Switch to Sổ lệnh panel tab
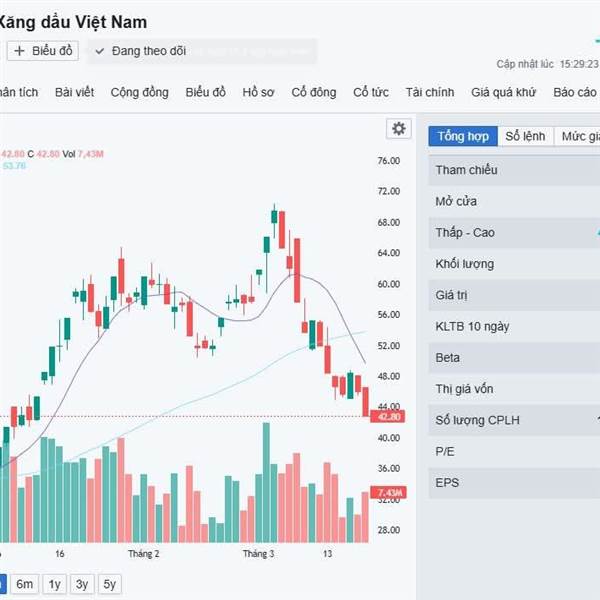The width and height of the screenshot is (600, 600). tap(525, 137)
